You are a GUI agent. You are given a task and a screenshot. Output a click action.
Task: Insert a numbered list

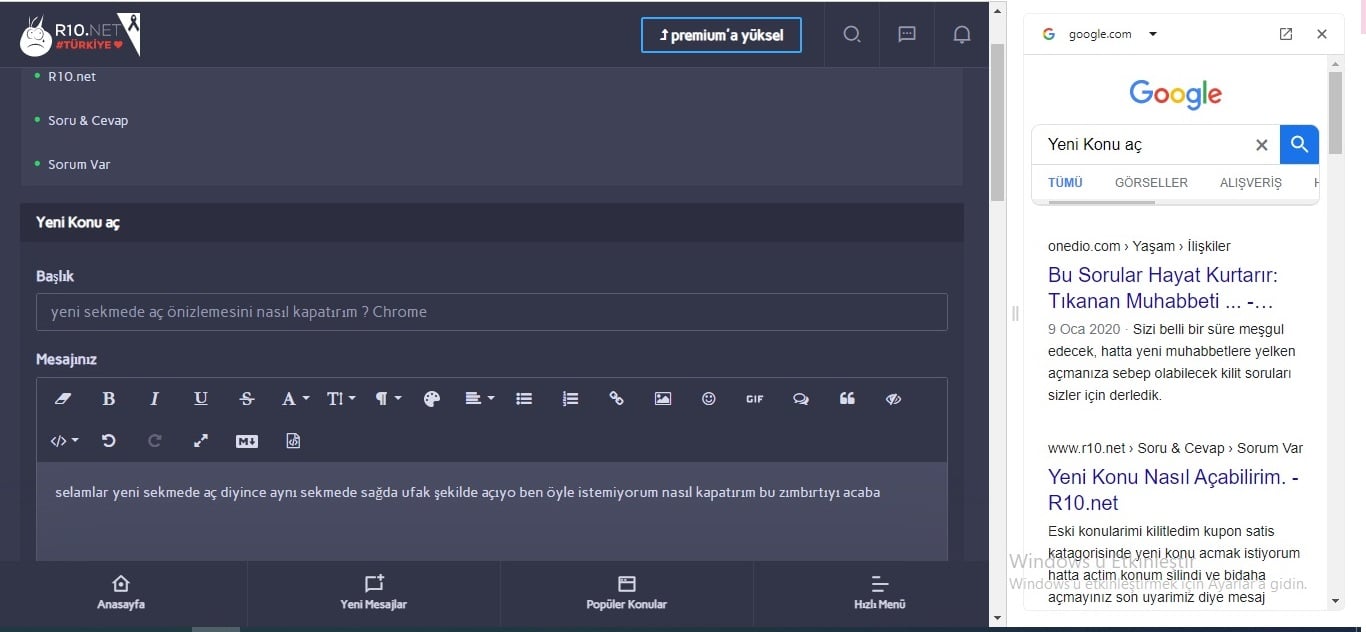[570, 399]
